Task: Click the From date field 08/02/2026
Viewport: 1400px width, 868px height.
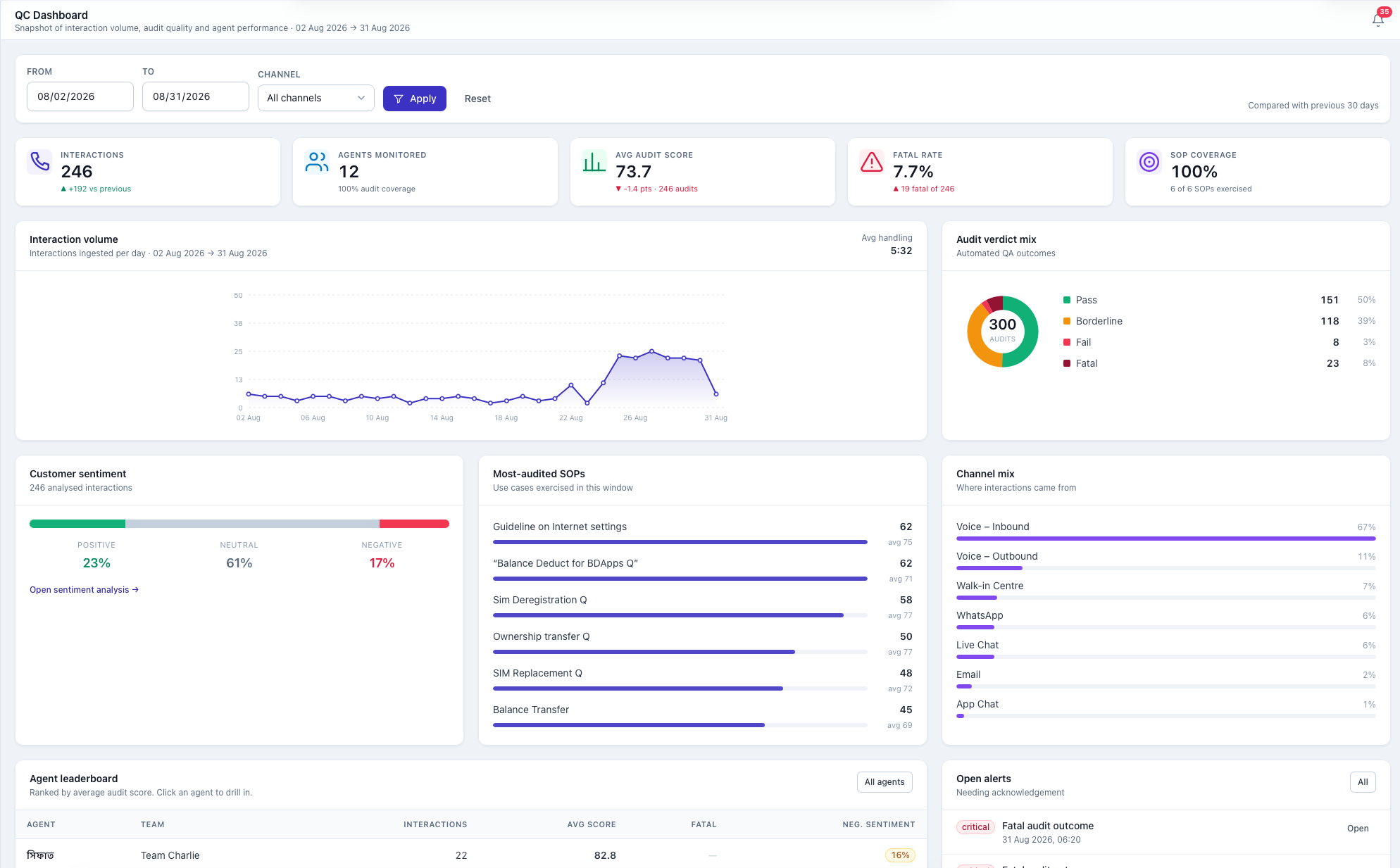Action: point(80,96)
